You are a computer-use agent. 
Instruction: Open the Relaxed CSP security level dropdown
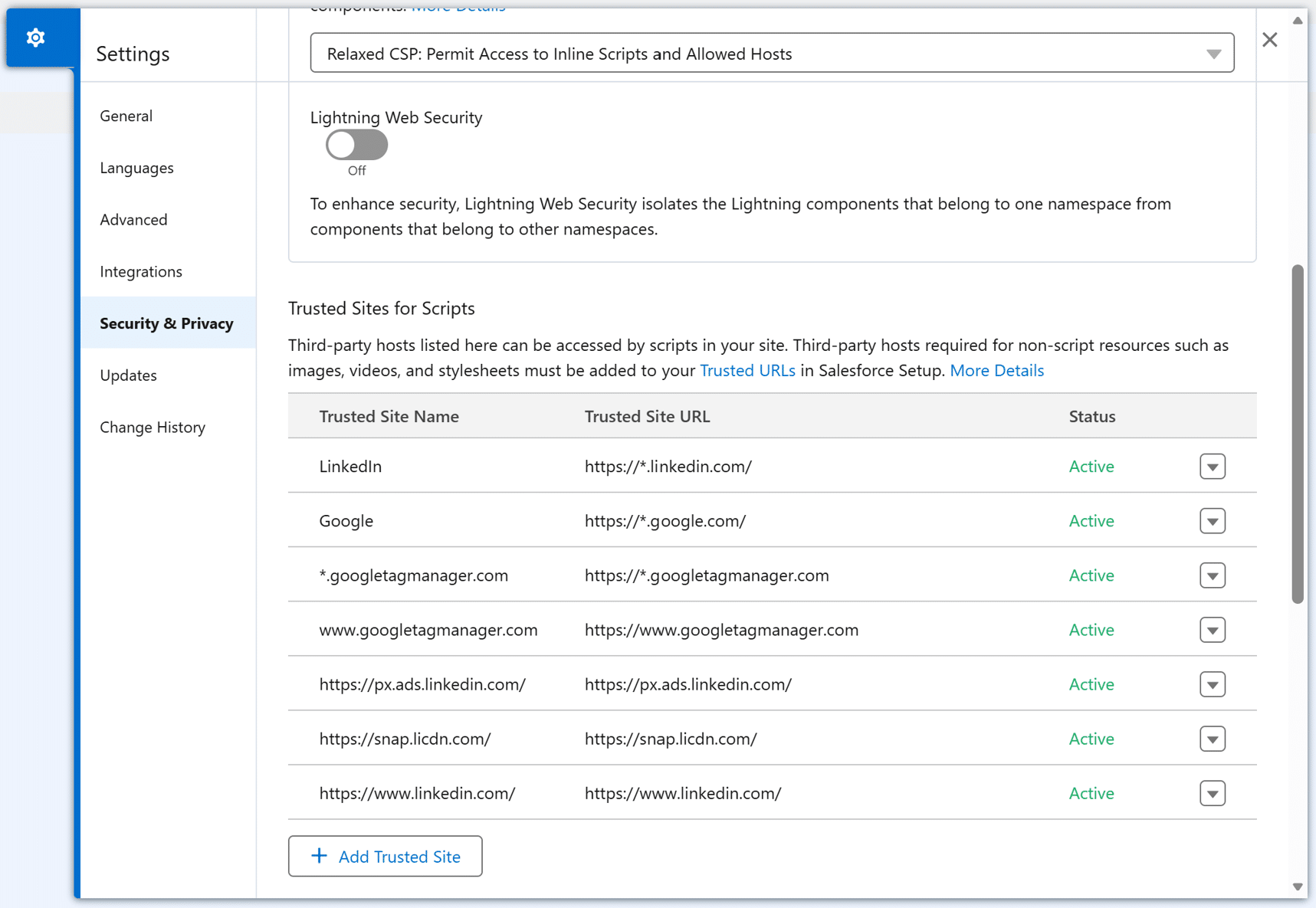click(x=771, y=53)
